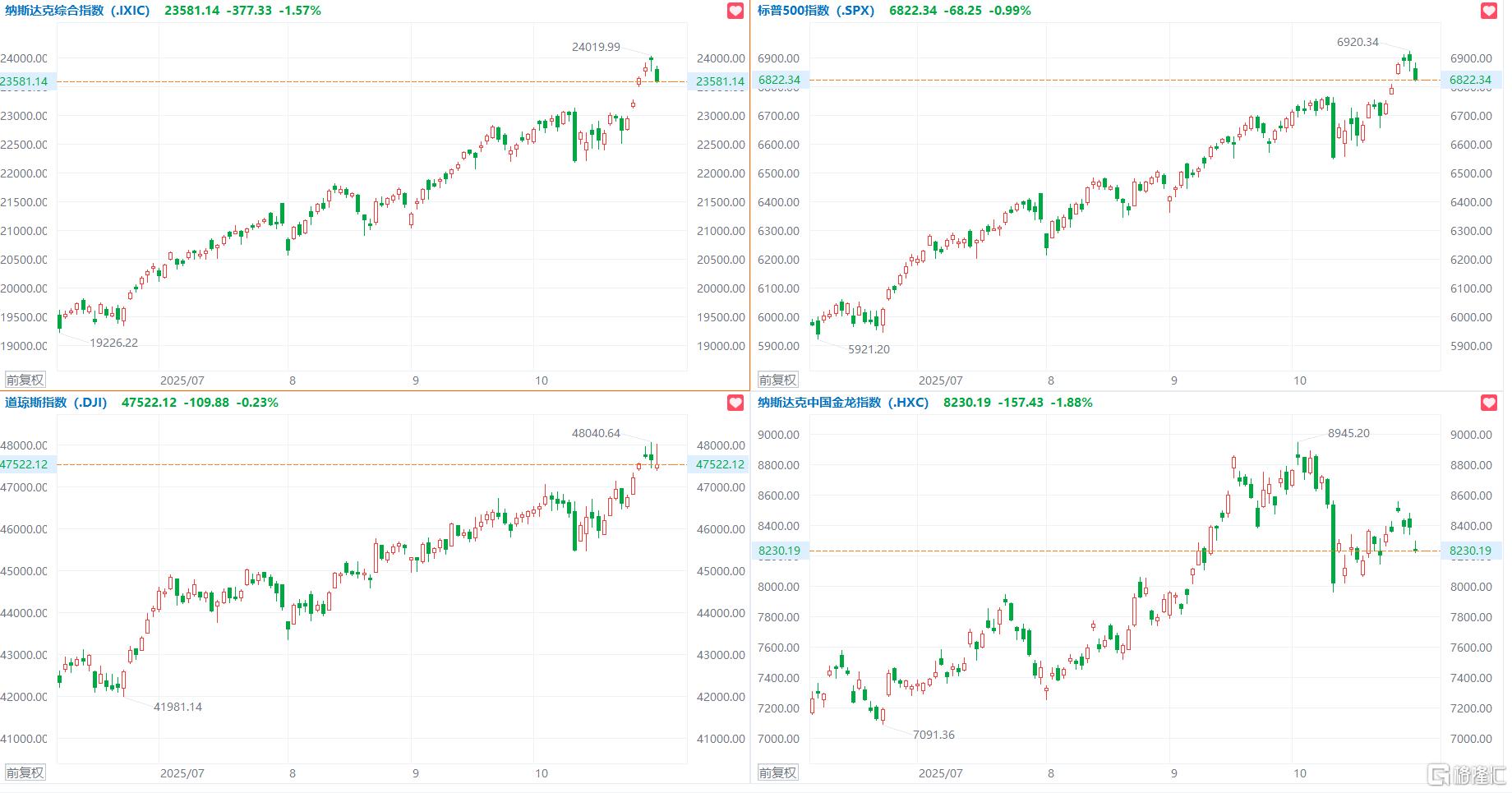Open 前复权 dropdown in Dow Jones chart
The height and width of the screenshot is (793, 1512).
[25, 772]
